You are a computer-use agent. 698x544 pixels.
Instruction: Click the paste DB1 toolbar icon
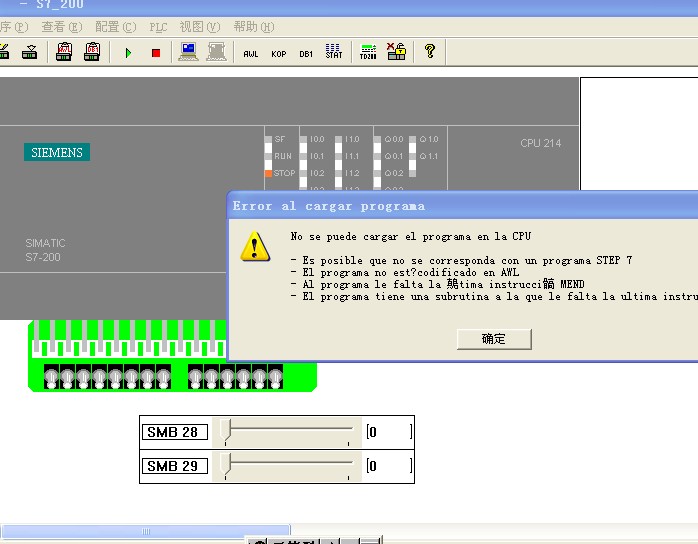92,52
